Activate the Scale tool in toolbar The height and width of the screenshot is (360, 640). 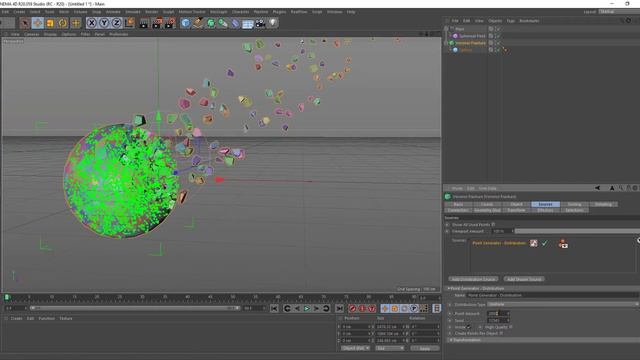(50, 23)
